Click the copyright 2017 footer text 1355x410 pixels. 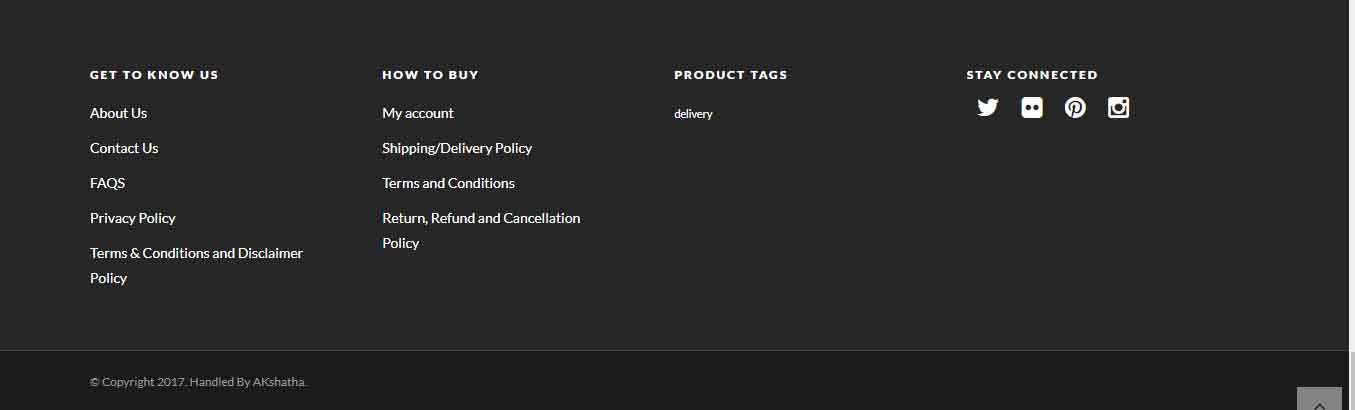tap(198, 382)
